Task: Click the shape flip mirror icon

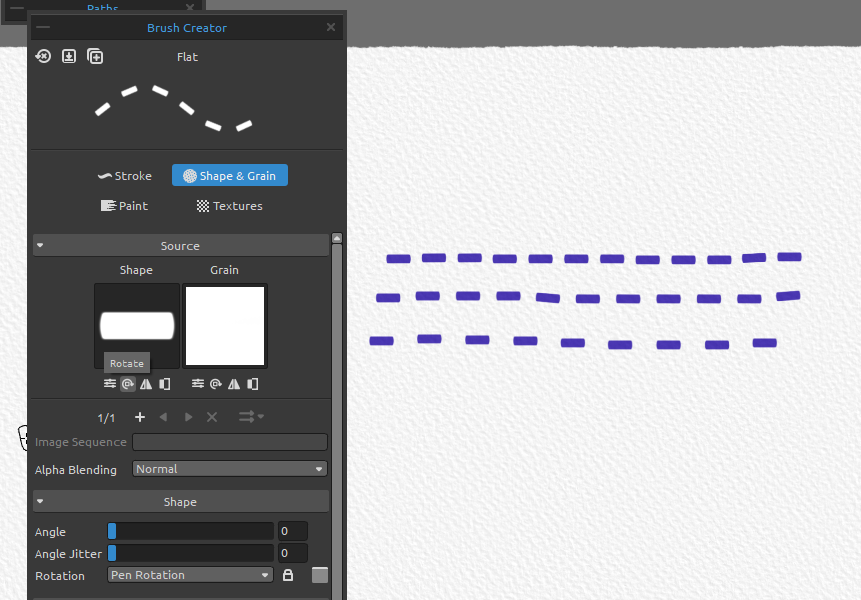Action: 145,383
